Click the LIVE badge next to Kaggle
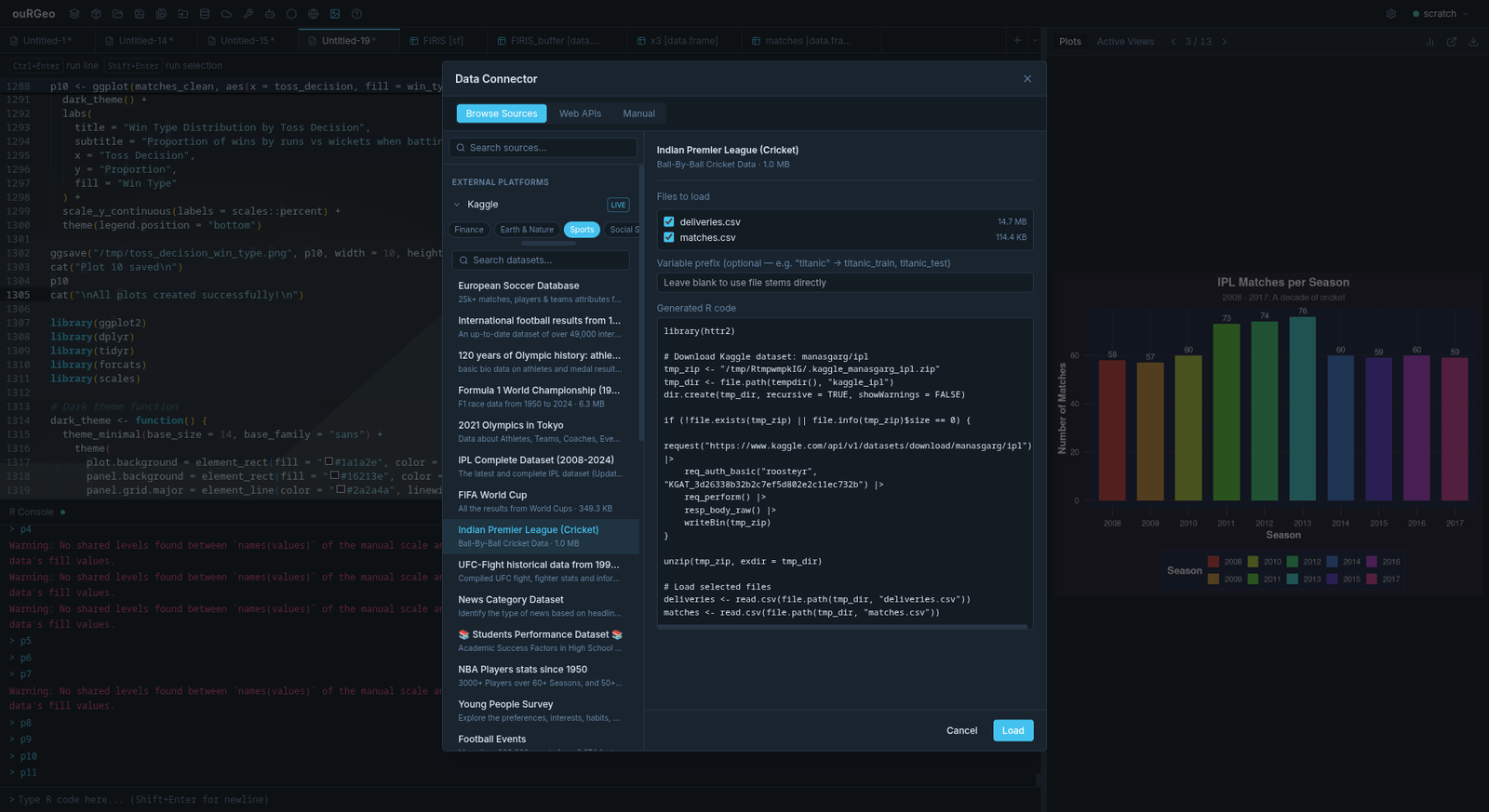 [x=618, y=205]
